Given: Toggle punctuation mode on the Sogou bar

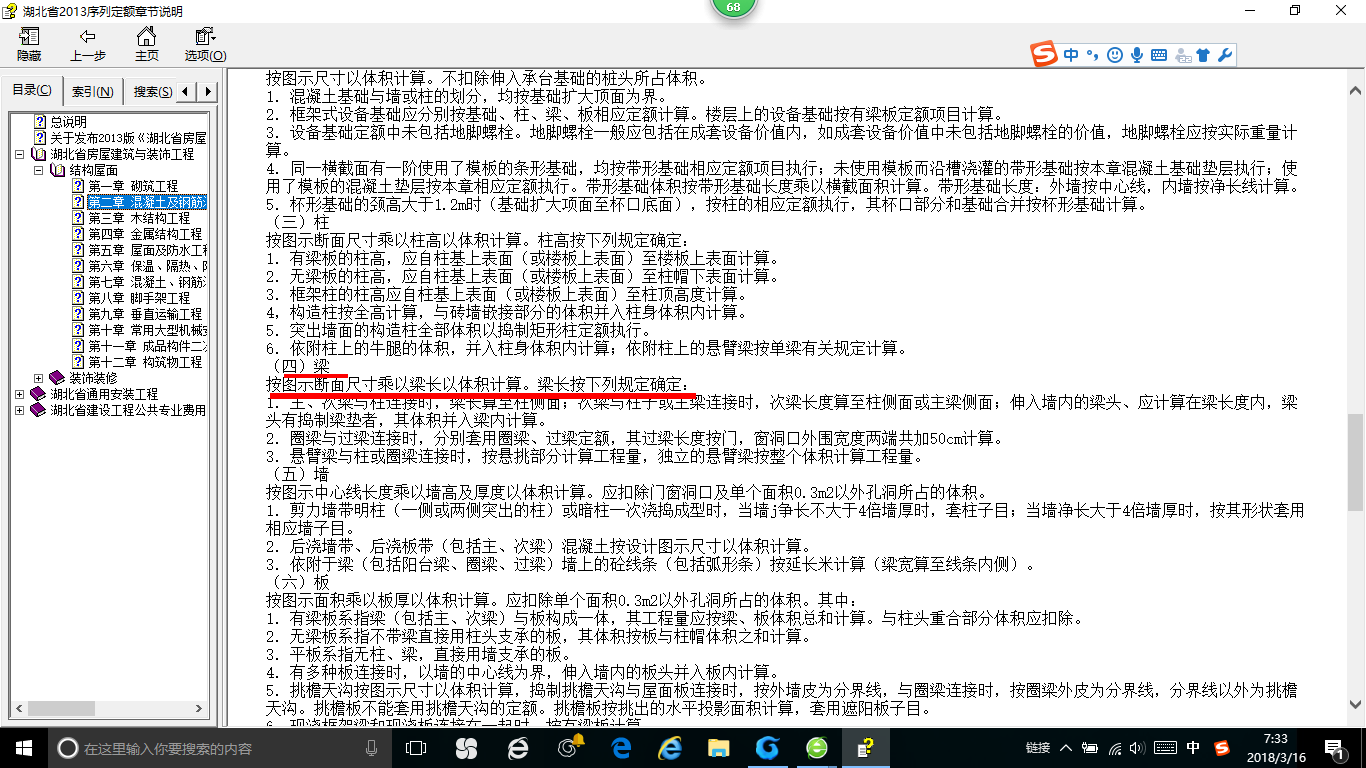Looking at the screenshot, I should (1092, 56).
